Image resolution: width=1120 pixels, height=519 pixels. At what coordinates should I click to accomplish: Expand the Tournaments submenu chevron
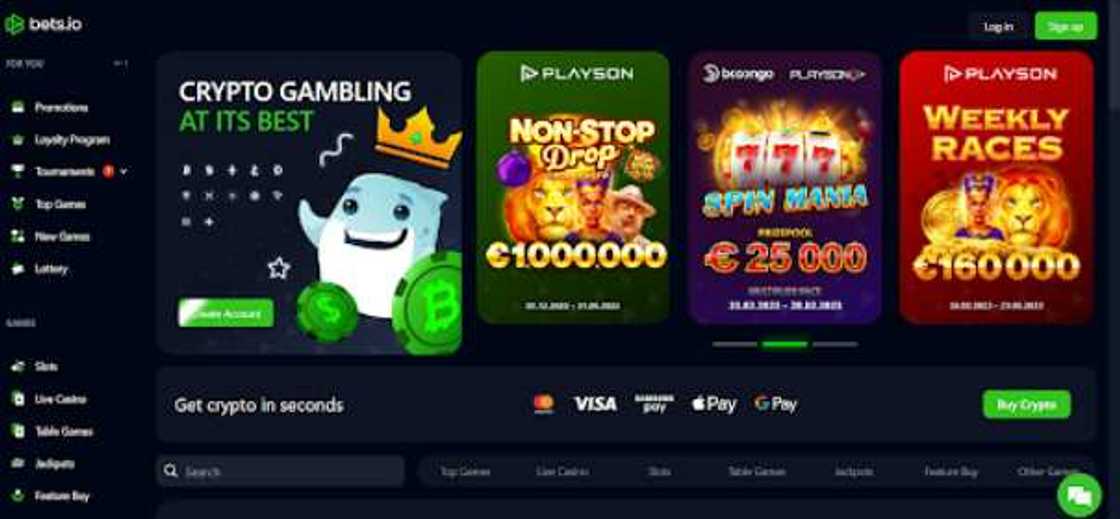pos(124,171)
